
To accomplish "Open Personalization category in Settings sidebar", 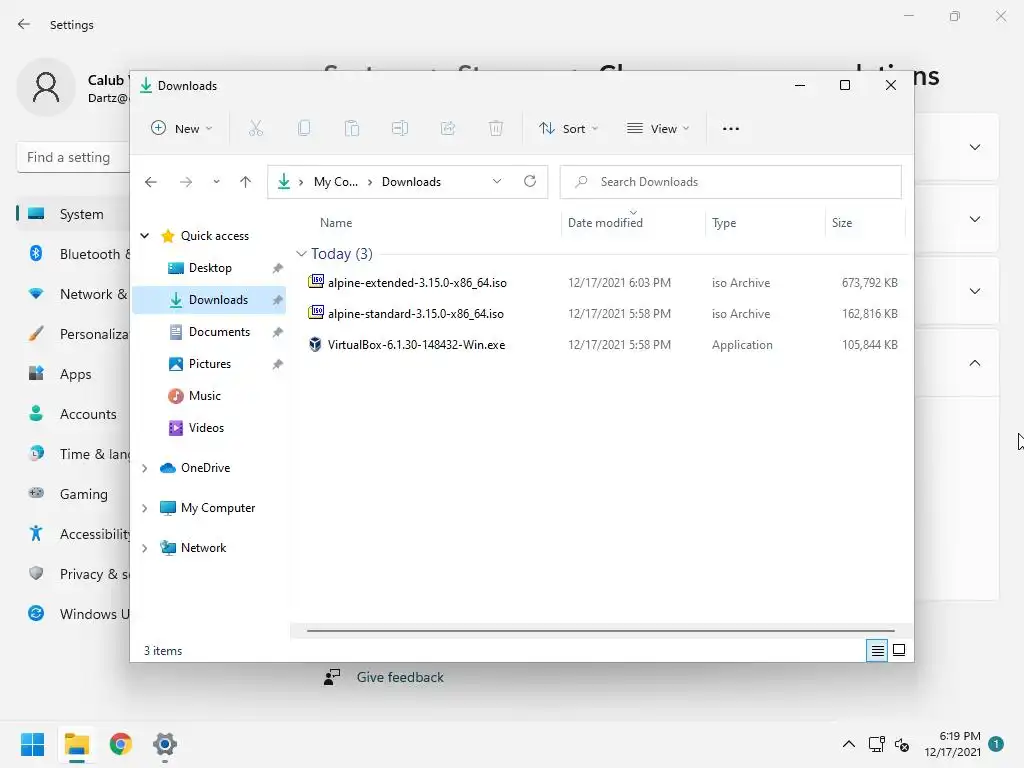I will click(x=73, y=334).
